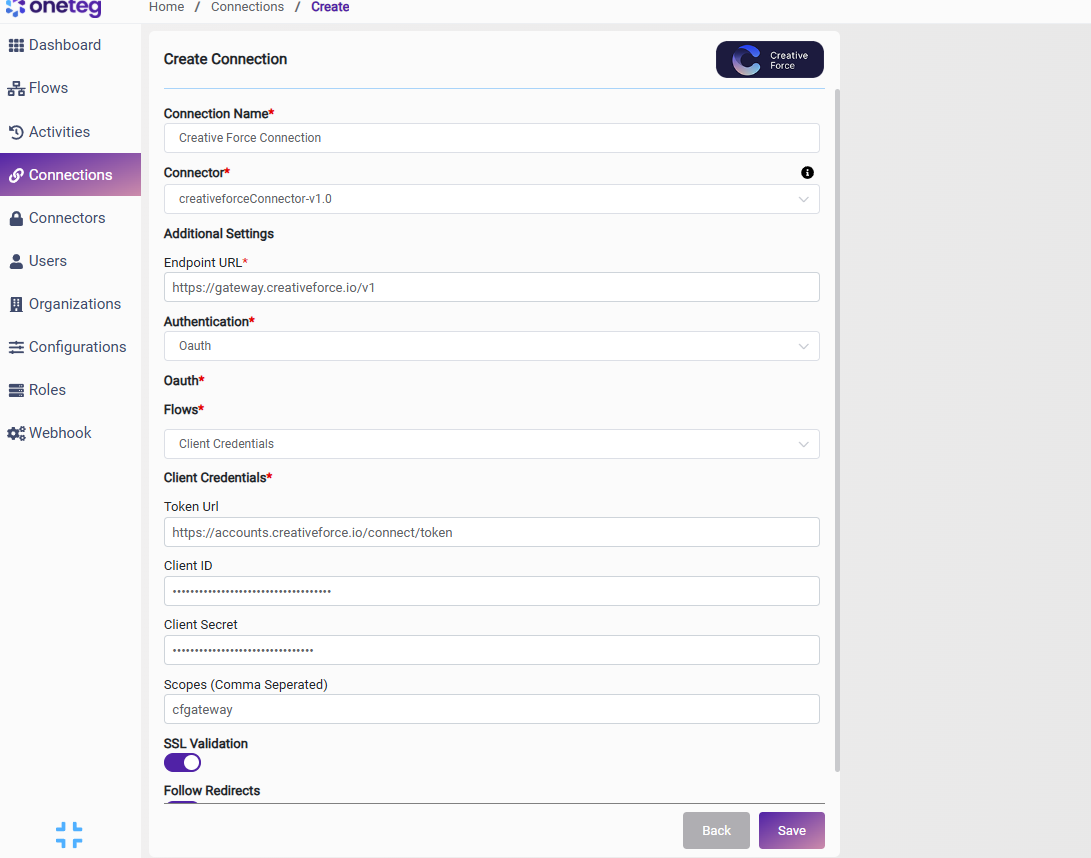Open Flows via its sidebar icon
This screenshot has width=1091, height=858.
[16, 88]
